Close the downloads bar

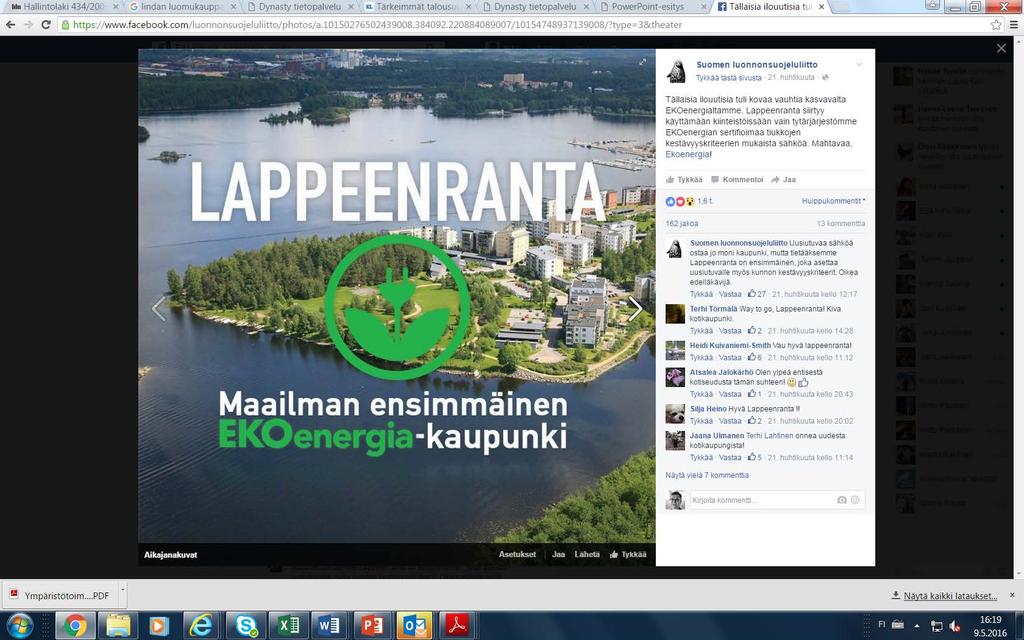(x=1012, y=595)
